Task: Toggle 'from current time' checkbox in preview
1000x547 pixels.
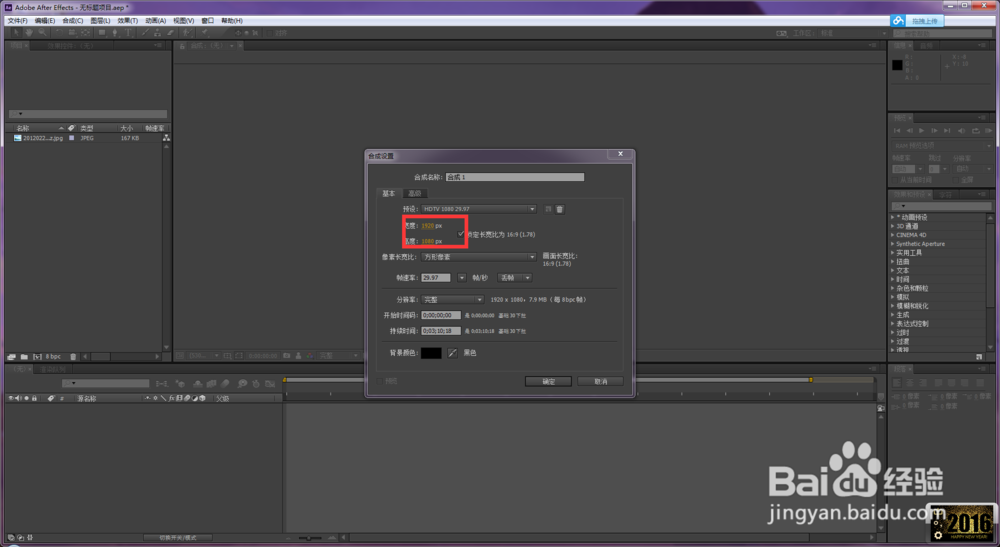Action: [896, 180]
